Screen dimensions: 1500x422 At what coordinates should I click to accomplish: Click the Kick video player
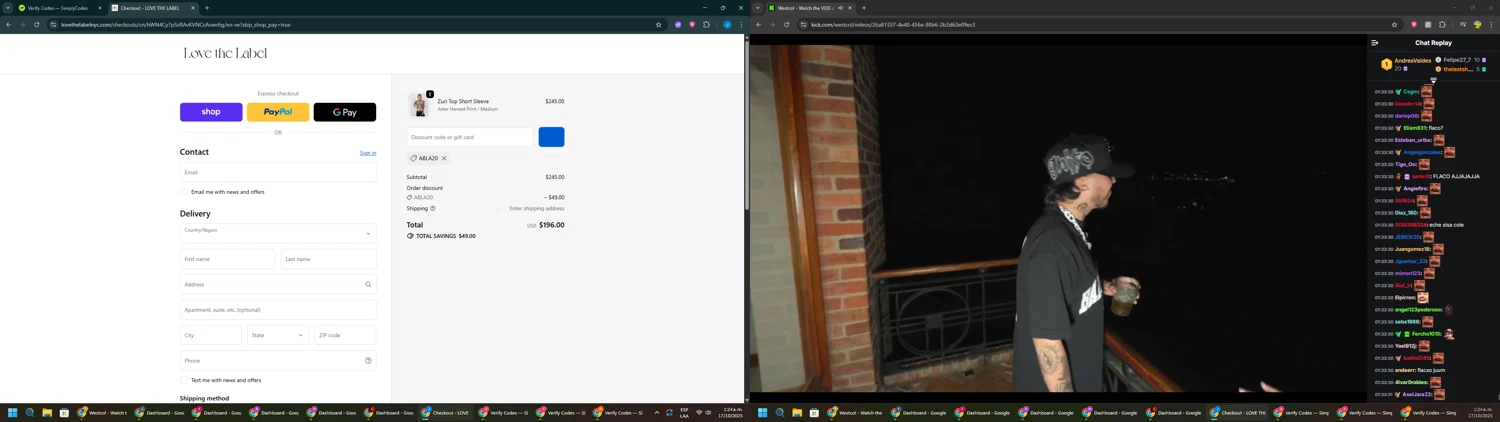[1058, 218]
